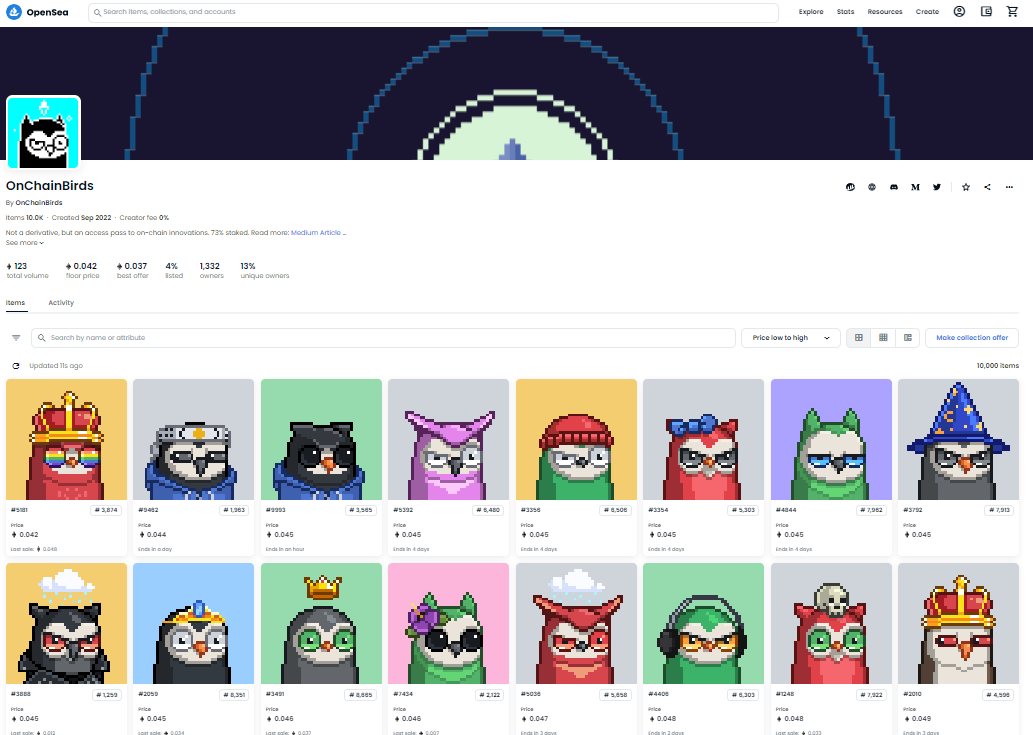
Task: Click the 0.037 best offer stat
Action: tap(132, 270)
